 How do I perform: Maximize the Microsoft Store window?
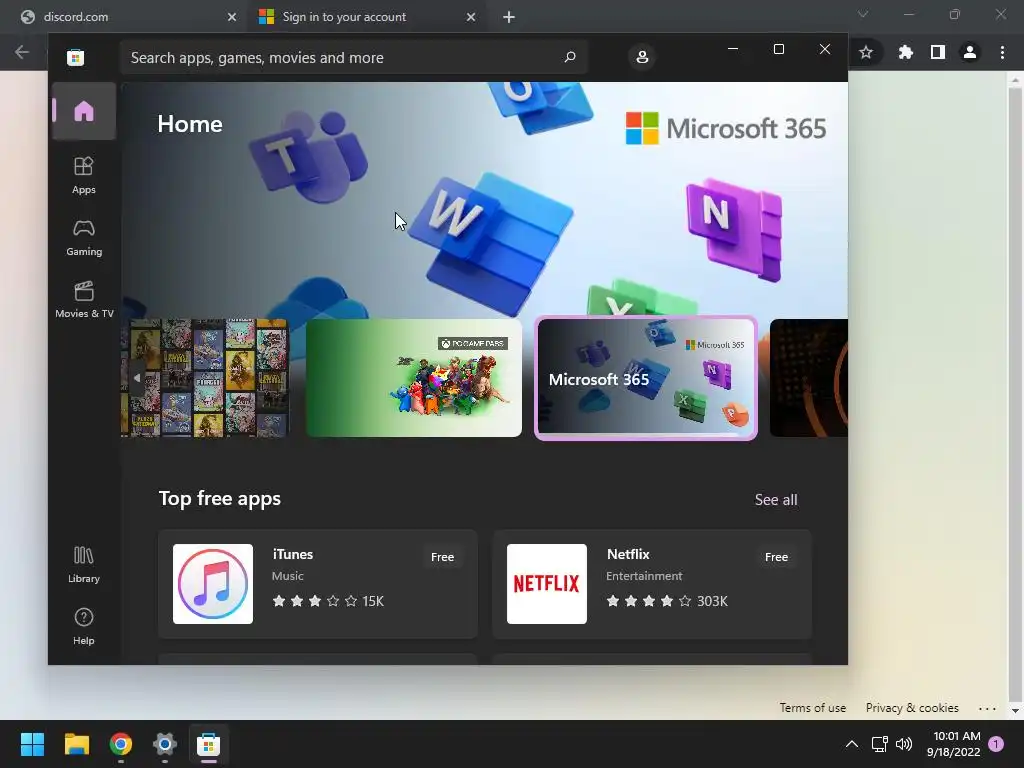[778, 49]
